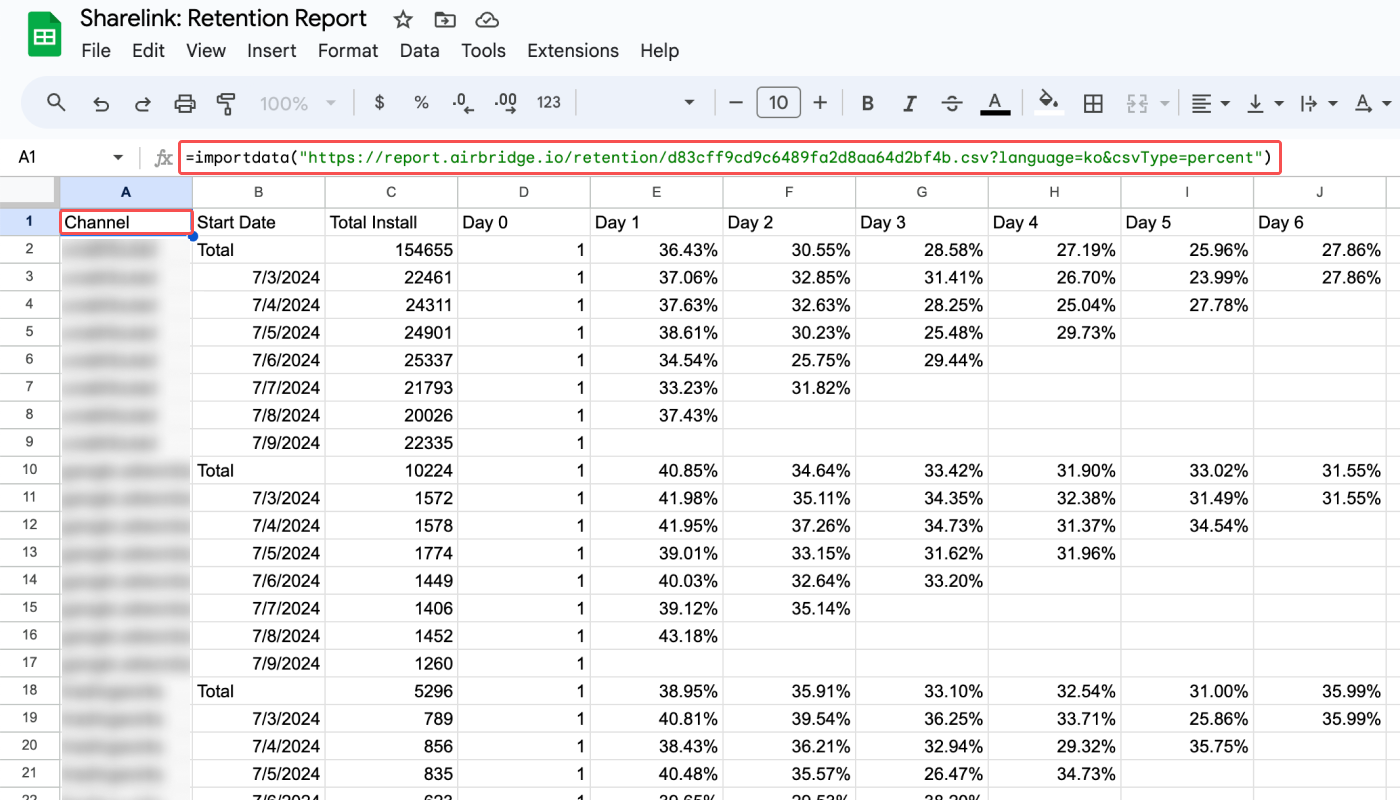1400x800 pixels.
Task: Open the Edit menu
Action: (148, 50)
